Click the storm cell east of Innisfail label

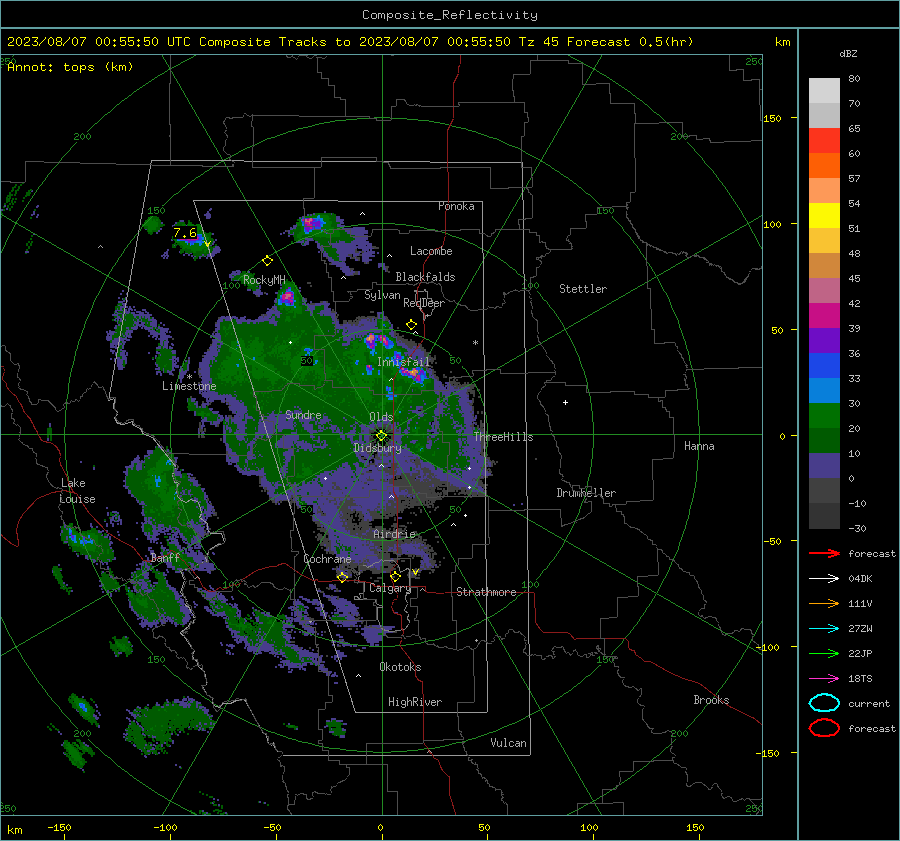[414, 375]
